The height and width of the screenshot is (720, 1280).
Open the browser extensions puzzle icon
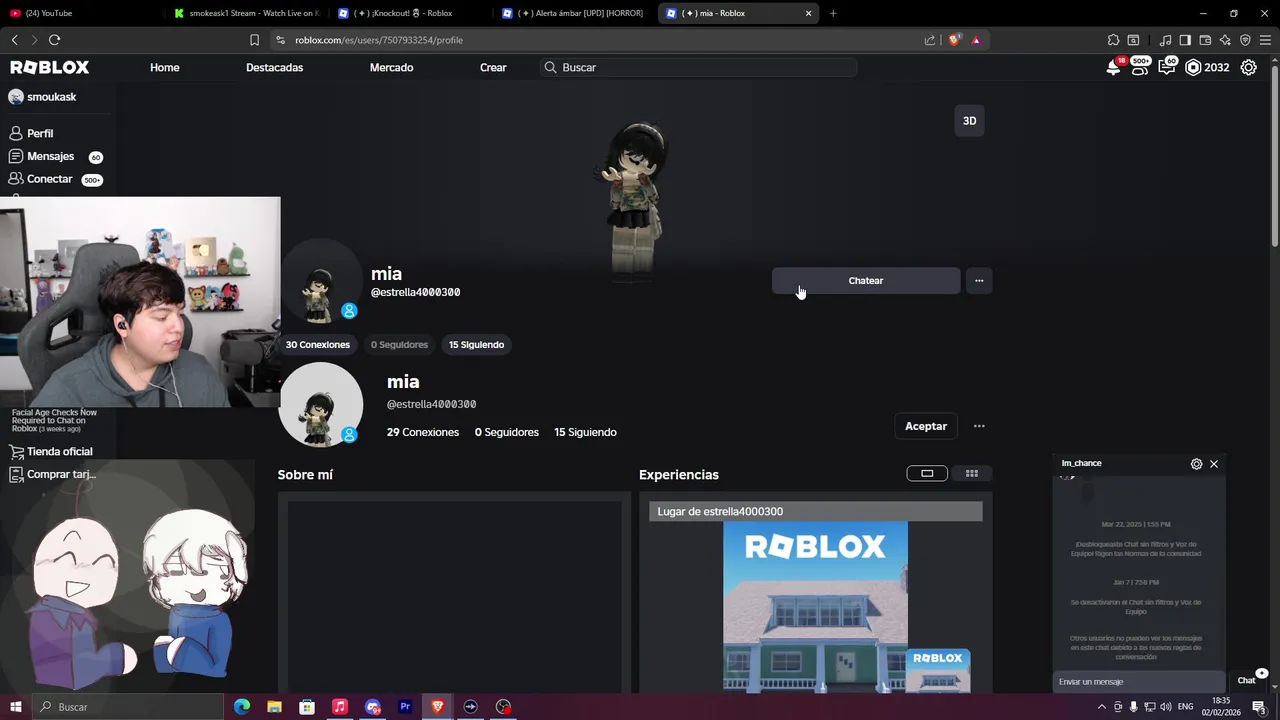(1113, 40)
